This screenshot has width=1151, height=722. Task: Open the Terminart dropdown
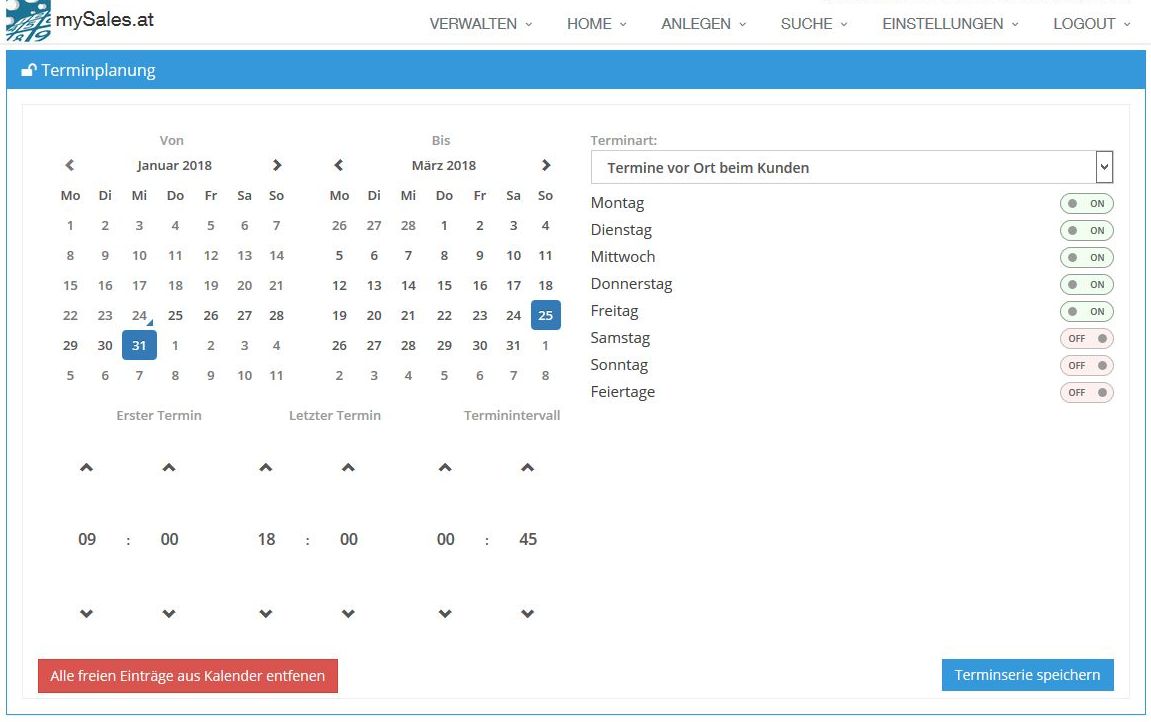[852, 168]
